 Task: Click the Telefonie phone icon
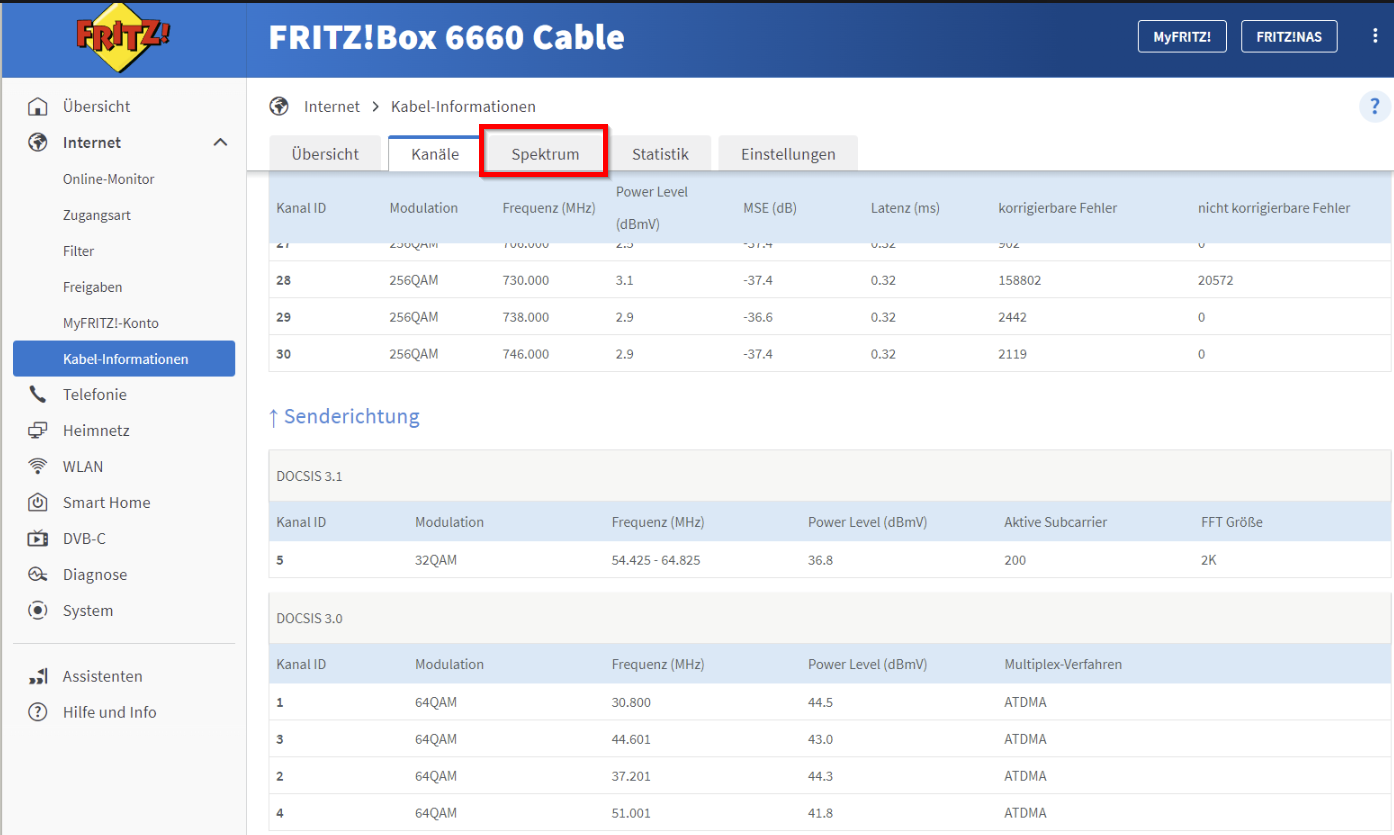(x=38, y=394)
